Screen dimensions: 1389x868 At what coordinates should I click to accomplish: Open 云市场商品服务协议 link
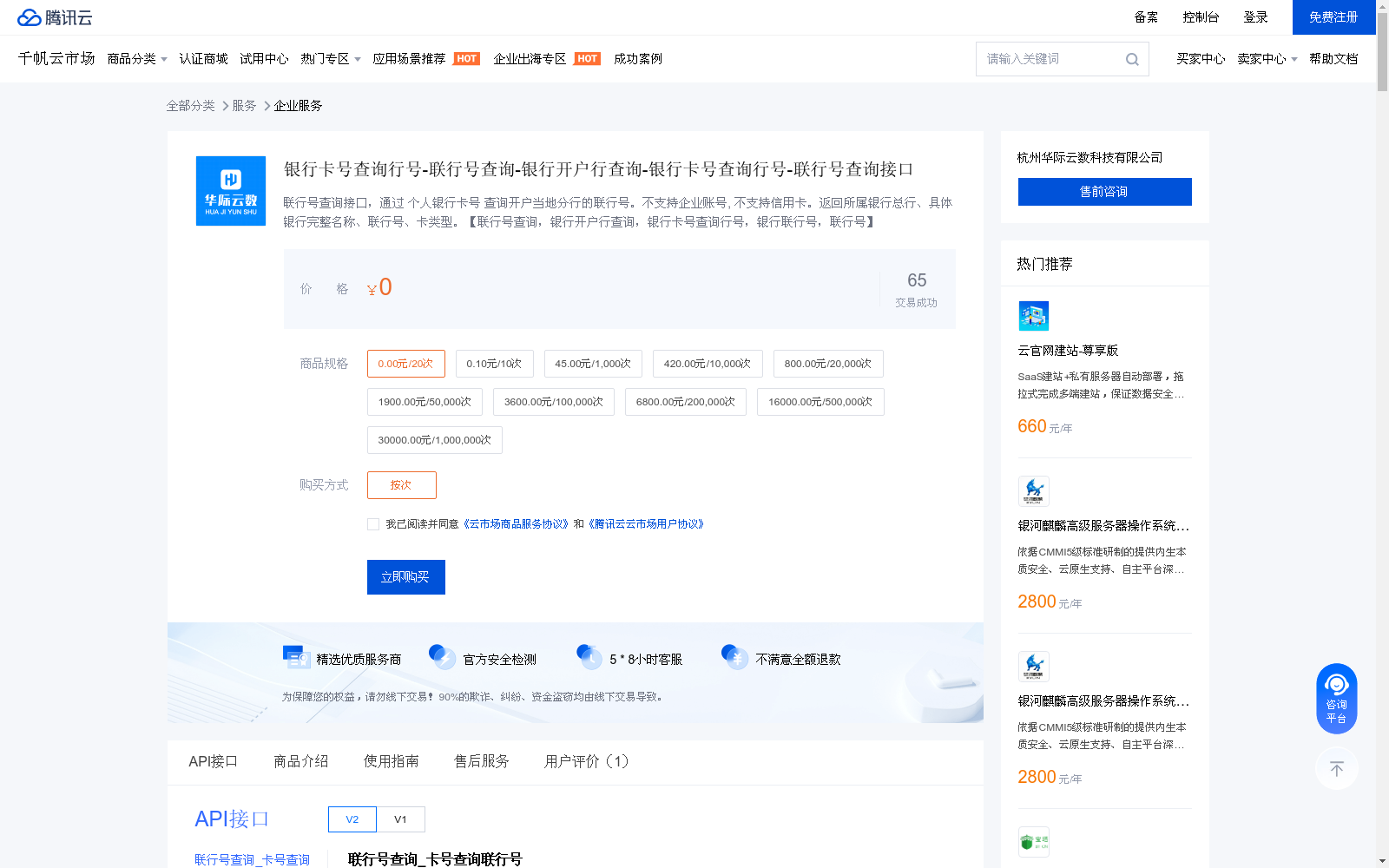(x=516, y=524)
